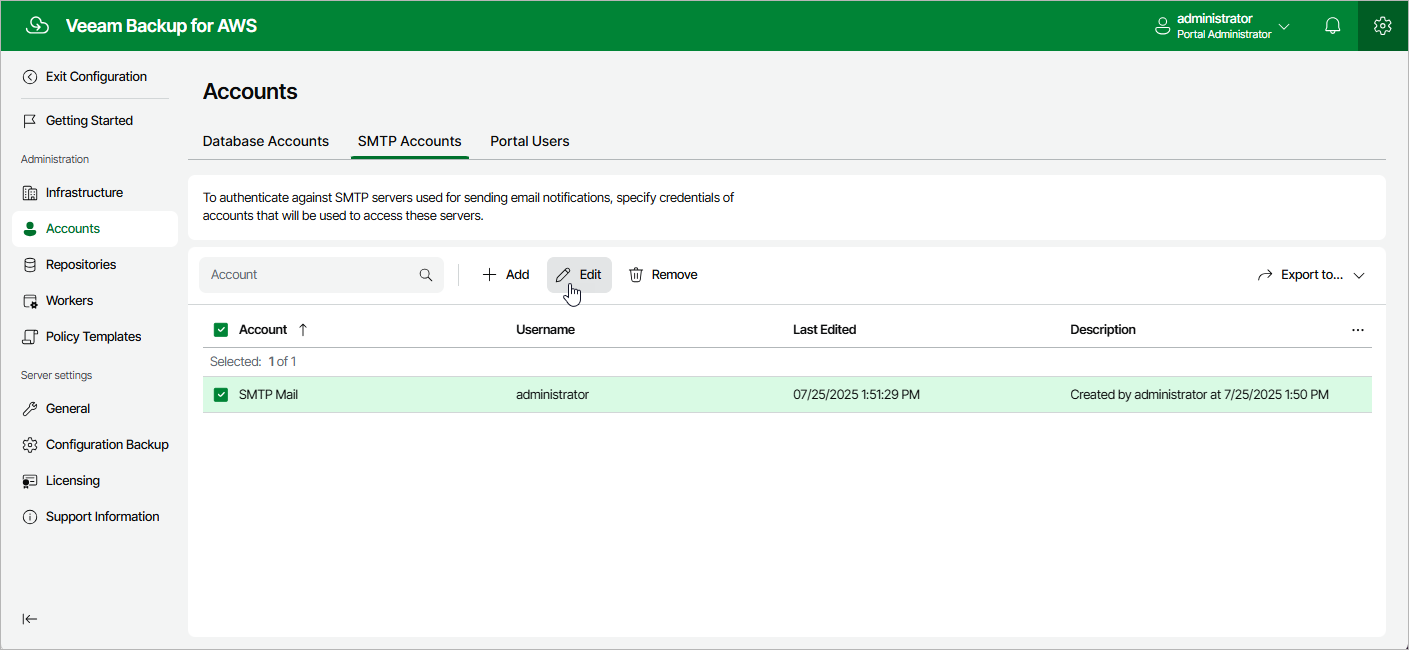The width and height of the screenshot is (1409, 650).
Task: Click the General wrench icon
Action: tap(30, 409)
